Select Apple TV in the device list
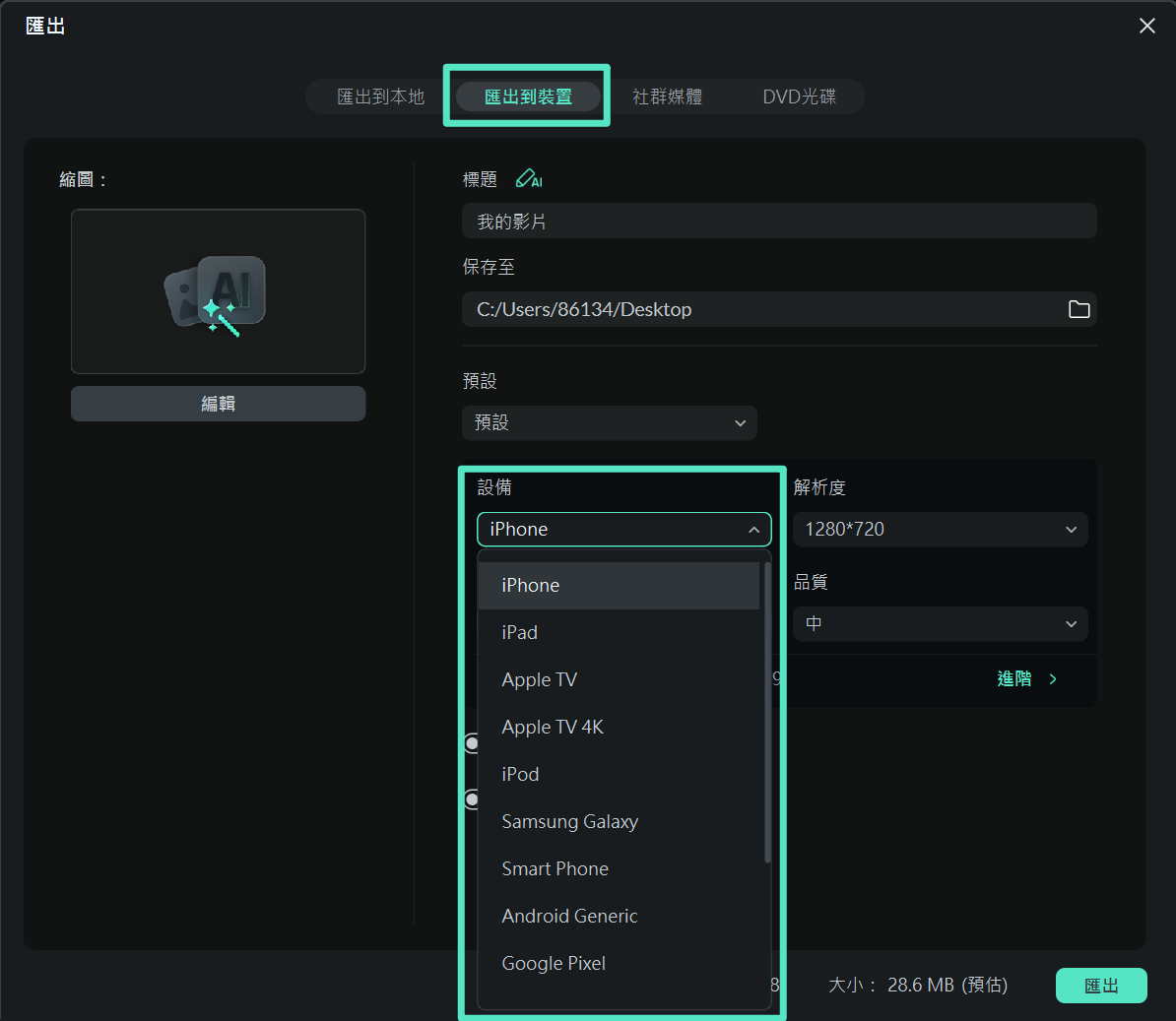This screenshot has width=1176, height=1021. pyautogui.click(x=619, y=680)
